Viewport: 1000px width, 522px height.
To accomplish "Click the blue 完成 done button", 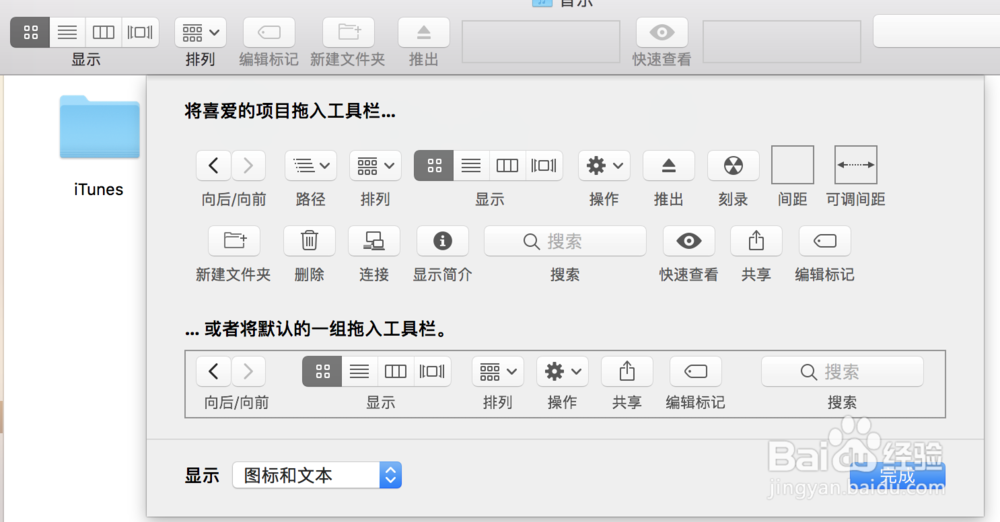I will (898, 476).
